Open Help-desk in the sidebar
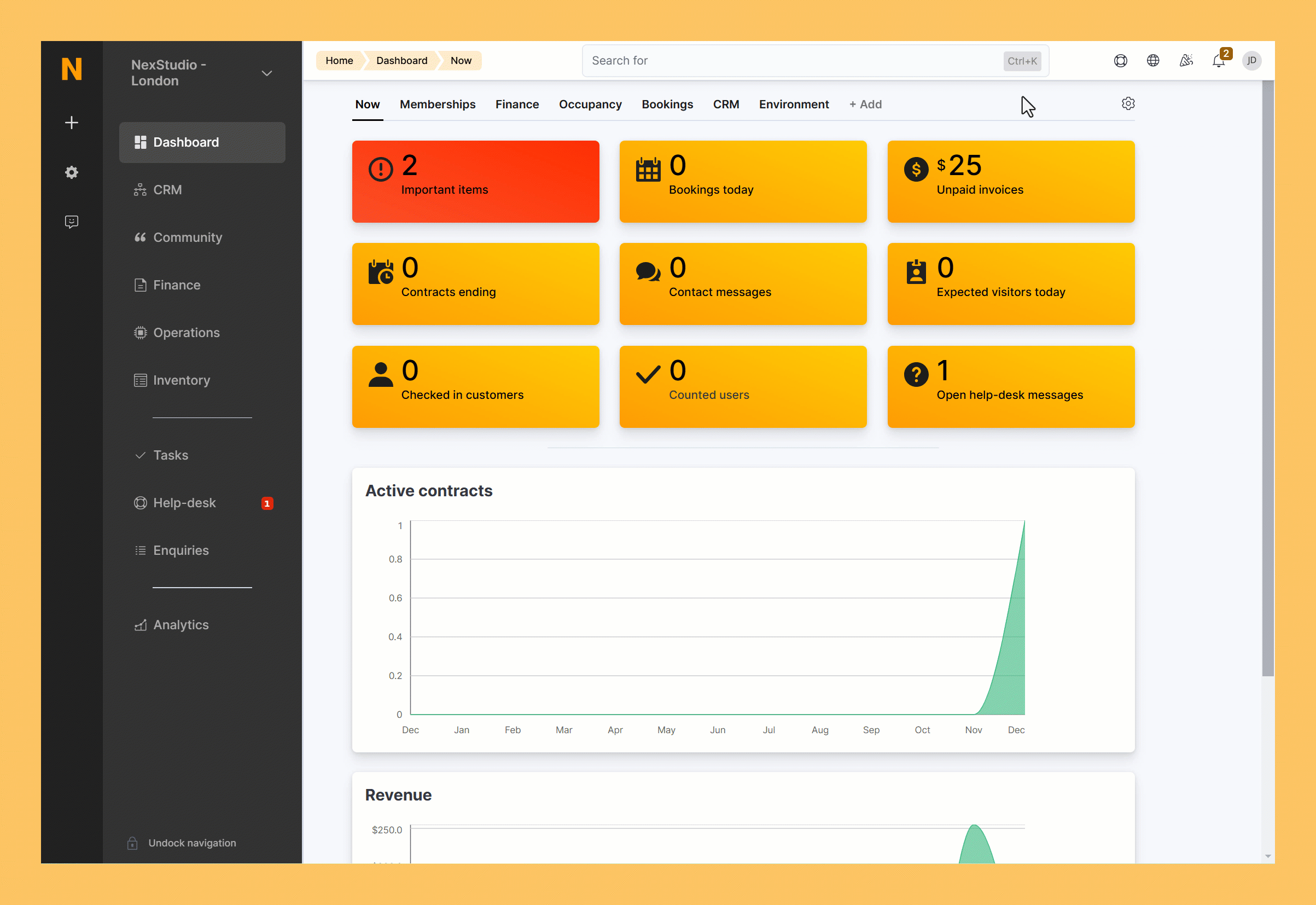The height and width of the screenshot is (905, 1316). pyautogui.click(x=202, y=503)
